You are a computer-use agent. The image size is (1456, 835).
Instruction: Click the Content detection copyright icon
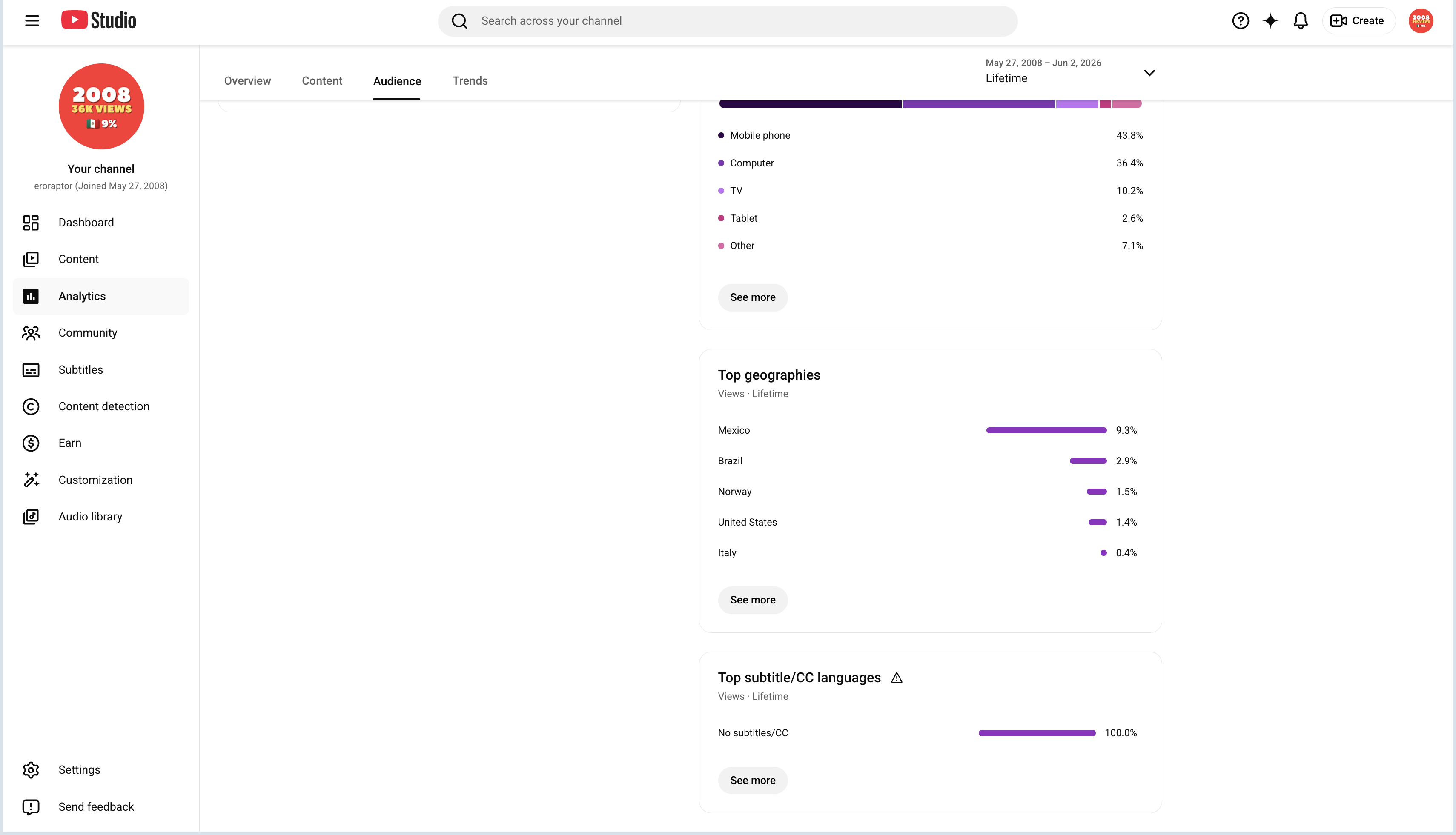(x=31, y=406)
